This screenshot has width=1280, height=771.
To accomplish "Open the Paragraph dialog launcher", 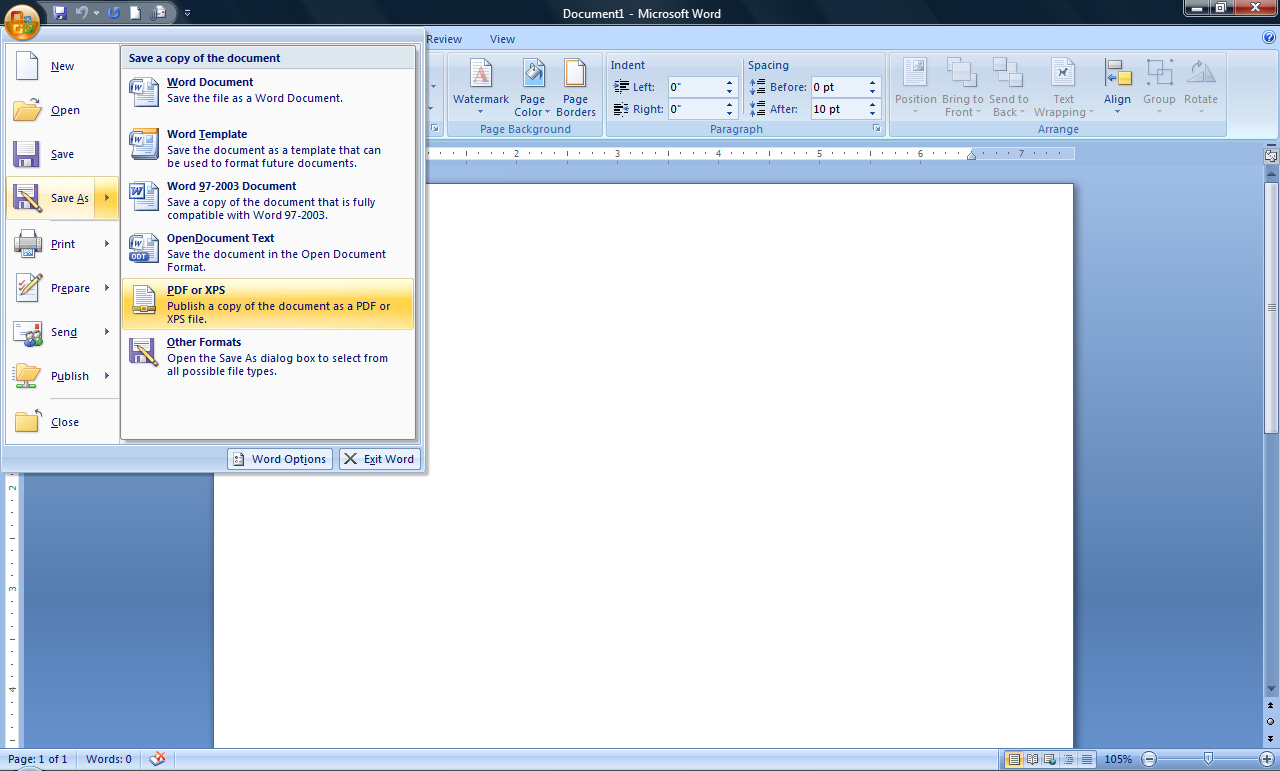I will click(x=877, y=129).
